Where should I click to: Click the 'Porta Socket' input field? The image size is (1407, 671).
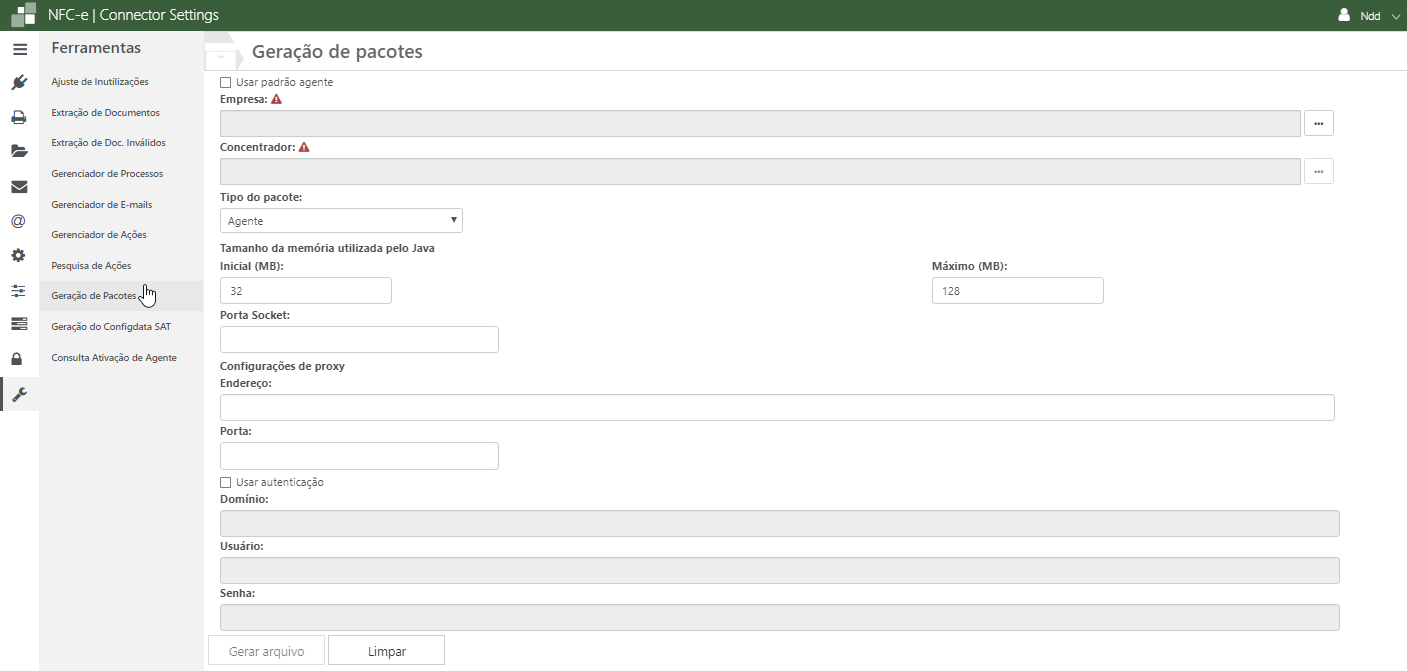(359, 340)
